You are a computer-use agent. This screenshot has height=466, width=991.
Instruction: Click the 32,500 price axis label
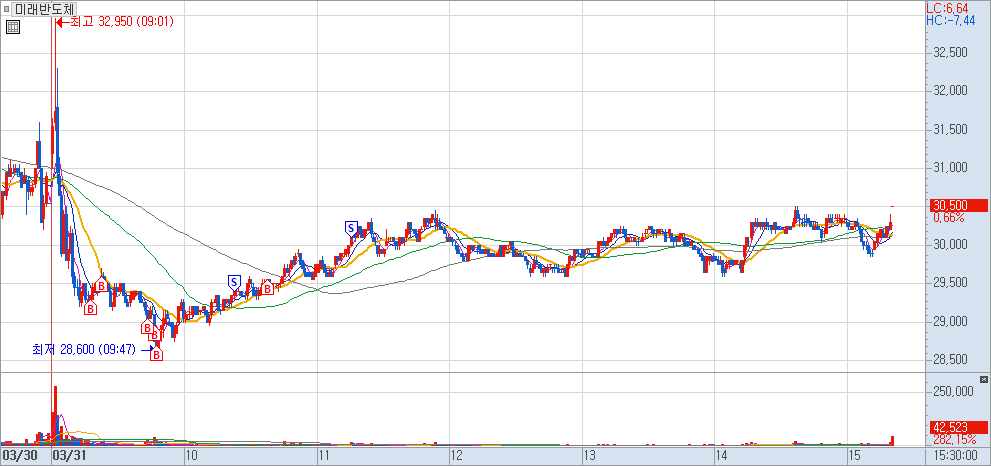coord(950,53)
